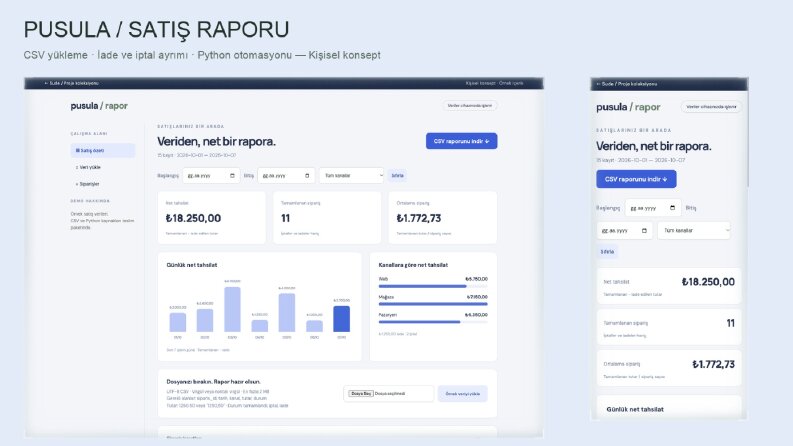
Task: Click the Pazaryeri channel progress bar
Action: coord(433,322)
